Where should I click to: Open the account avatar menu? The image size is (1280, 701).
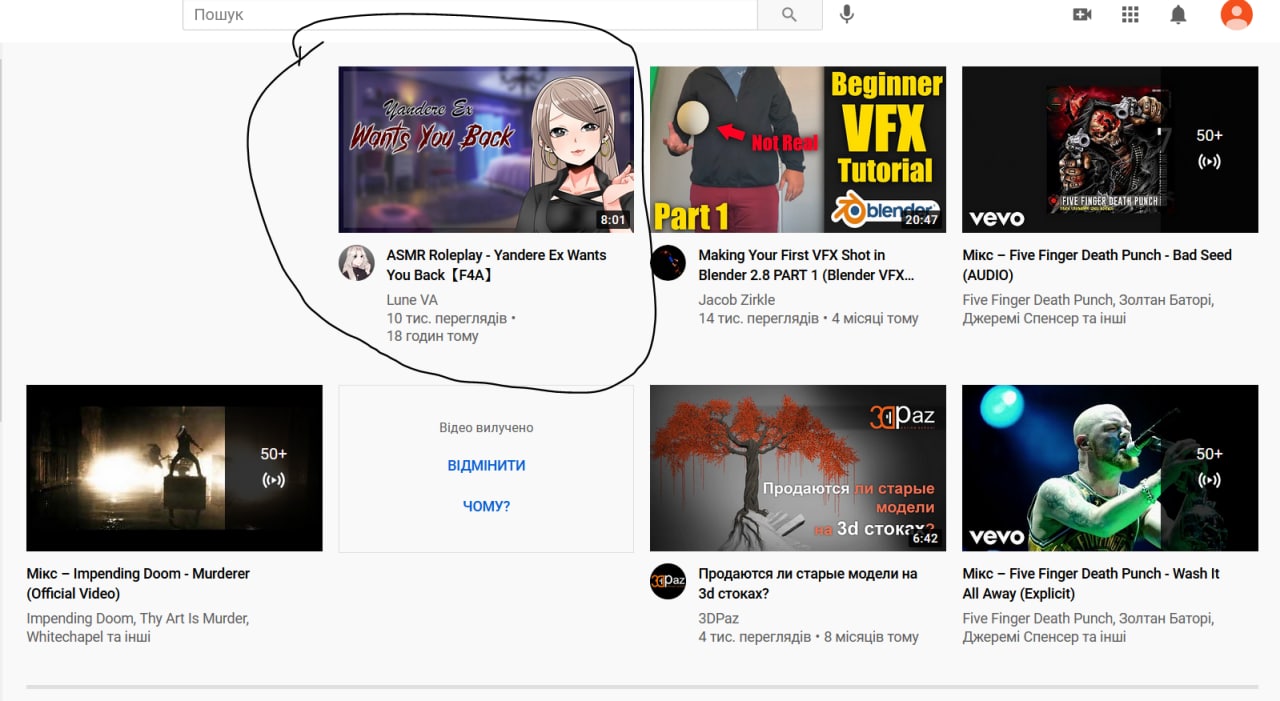coord(1237,14)
